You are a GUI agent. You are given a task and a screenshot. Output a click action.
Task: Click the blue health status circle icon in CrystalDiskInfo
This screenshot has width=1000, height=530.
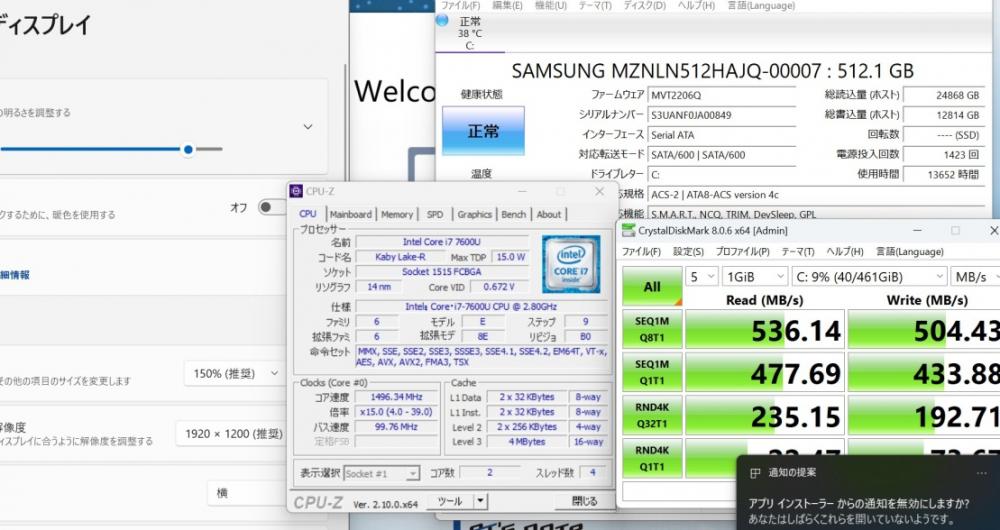[442, 20]
